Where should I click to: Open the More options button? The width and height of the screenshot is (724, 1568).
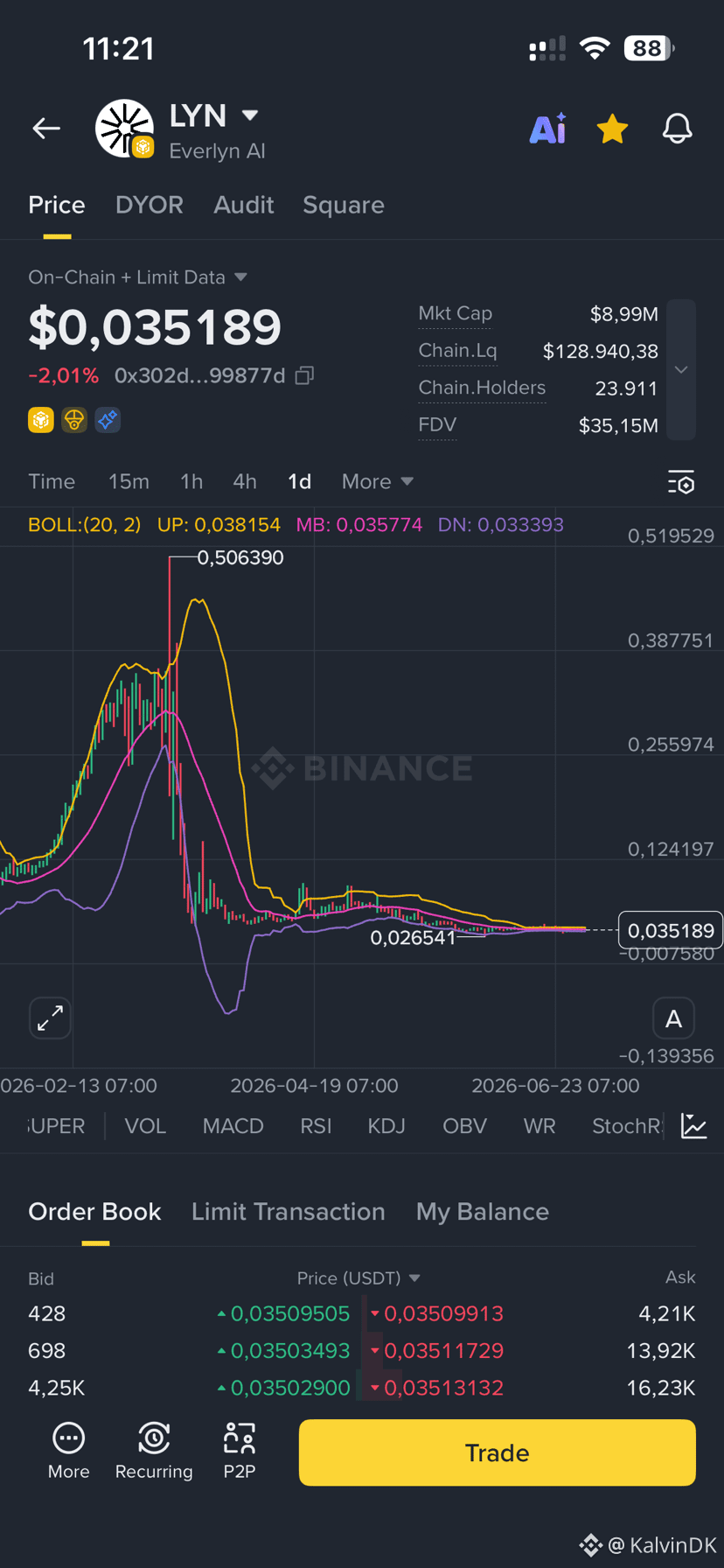click(x=69, y=1452)
